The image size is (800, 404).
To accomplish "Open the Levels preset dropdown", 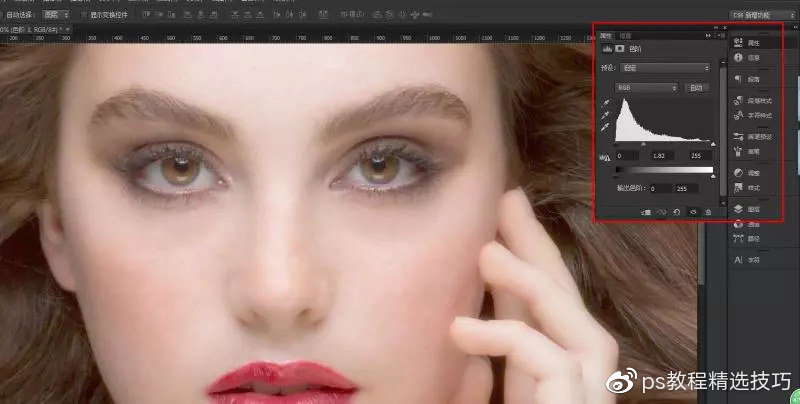I will pos(670,68).
